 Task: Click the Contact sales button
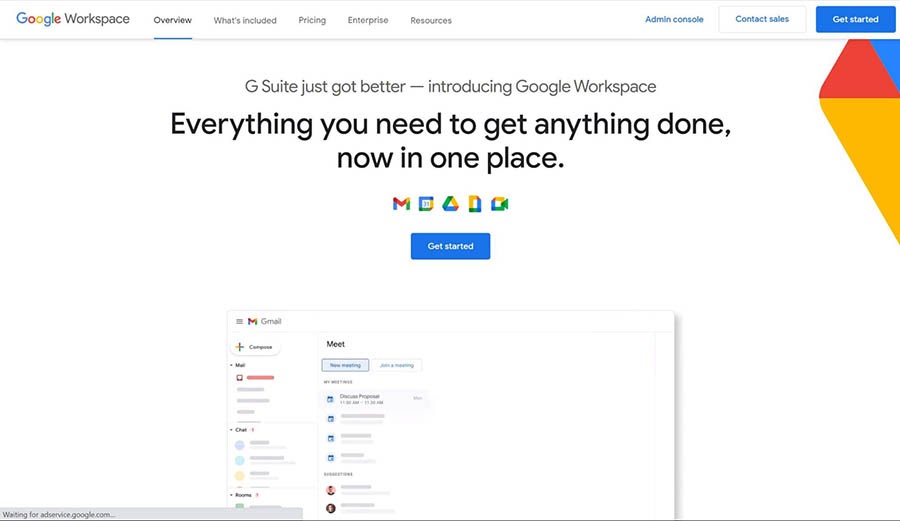762,19
